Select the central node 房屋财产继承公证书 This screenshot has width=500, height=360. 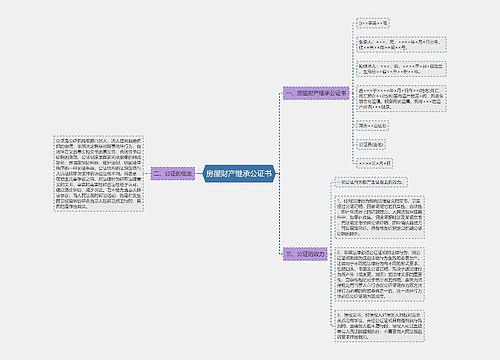click(239, 174)
